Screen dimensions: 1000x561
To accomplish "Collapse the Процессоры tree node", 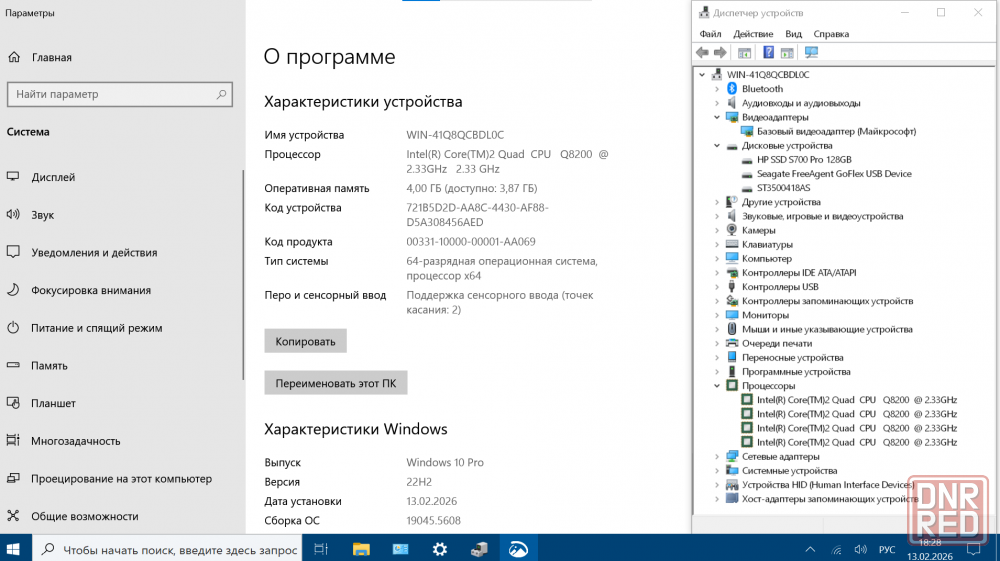I will 717,386.
